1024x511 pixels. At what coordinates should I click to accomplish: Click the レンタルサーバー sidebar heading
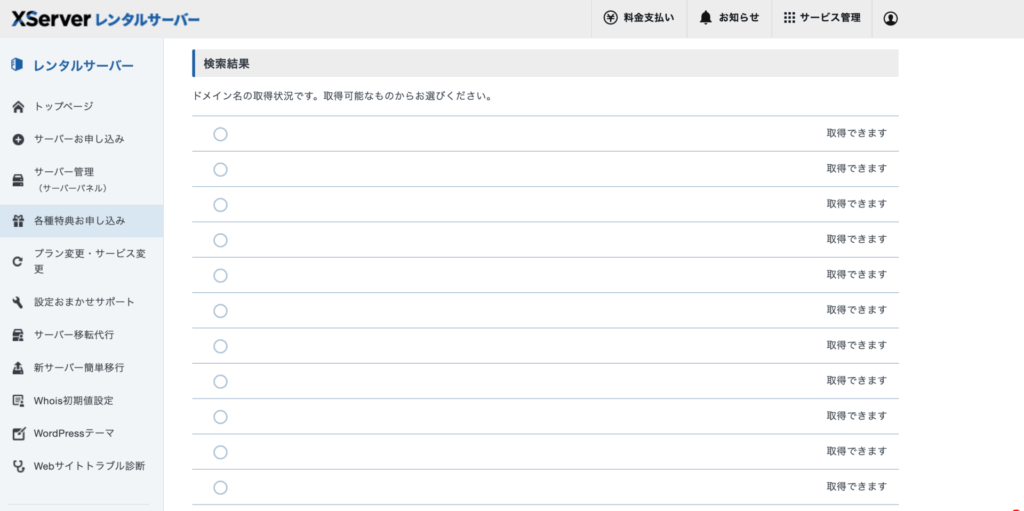pos(83,66)
